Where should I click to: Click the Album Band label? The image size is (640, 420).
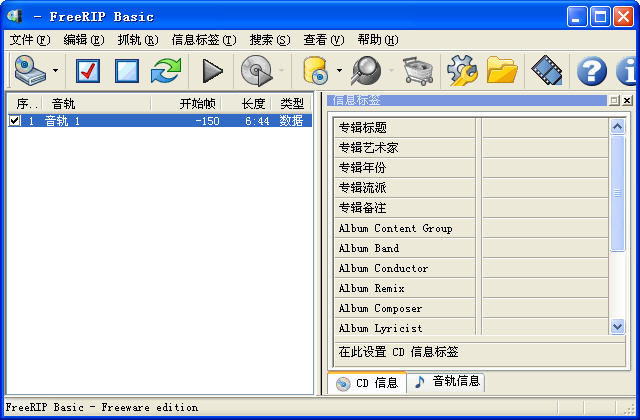pos(369,248)
